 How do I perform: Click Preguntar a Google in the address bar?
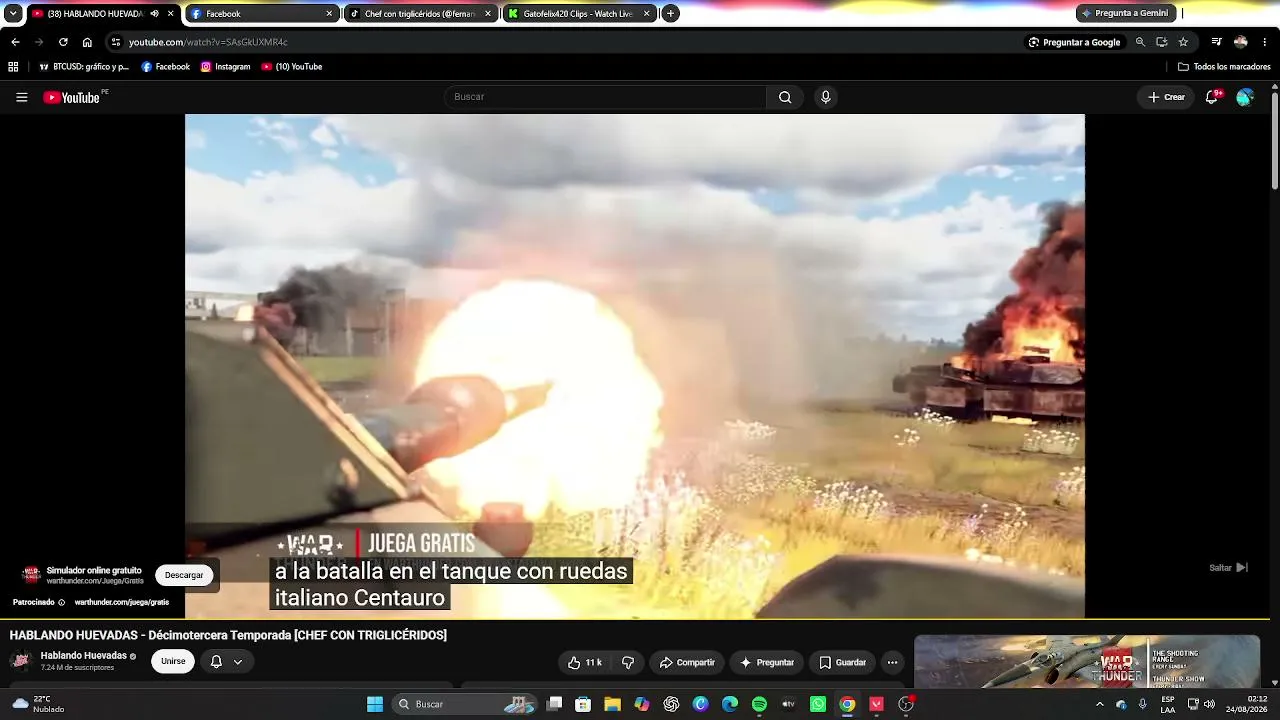(1074, 42)
